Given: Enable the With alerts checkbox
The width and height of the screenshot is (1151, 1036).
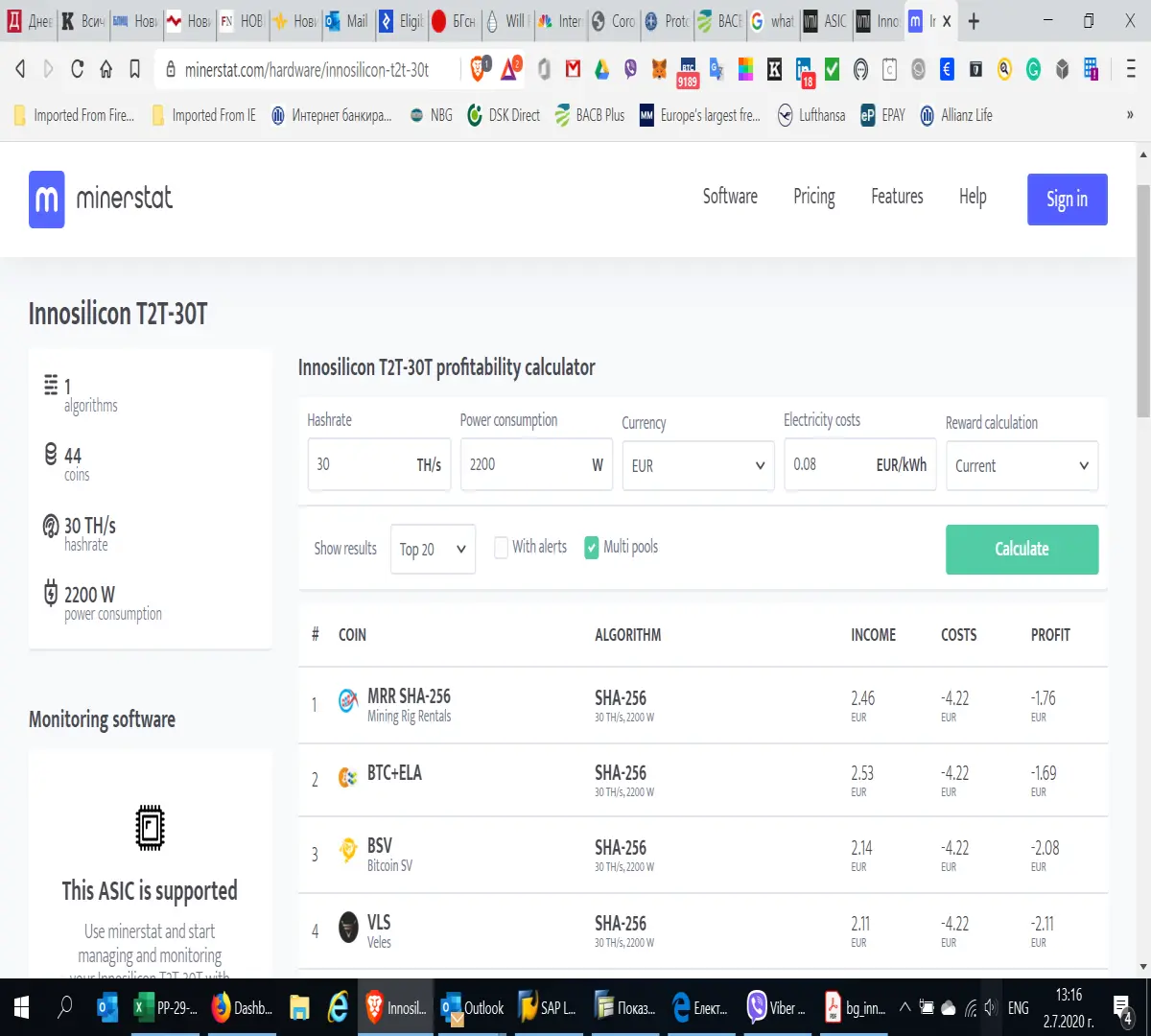Looking at the screenshot, I should [x=501, y=548].
